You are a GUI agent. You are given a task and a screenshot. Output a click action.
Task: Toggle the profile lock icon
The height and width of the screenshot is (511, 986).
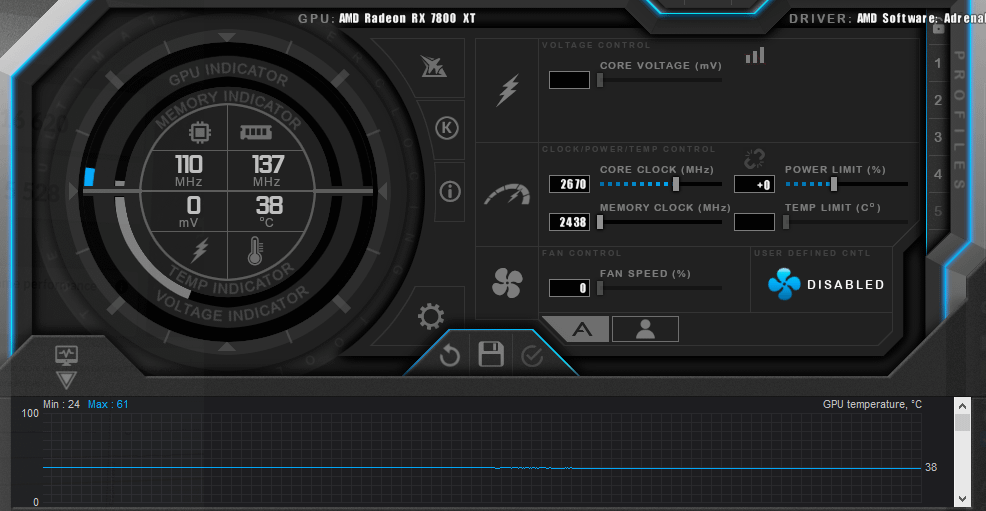(x=938, y=28)
